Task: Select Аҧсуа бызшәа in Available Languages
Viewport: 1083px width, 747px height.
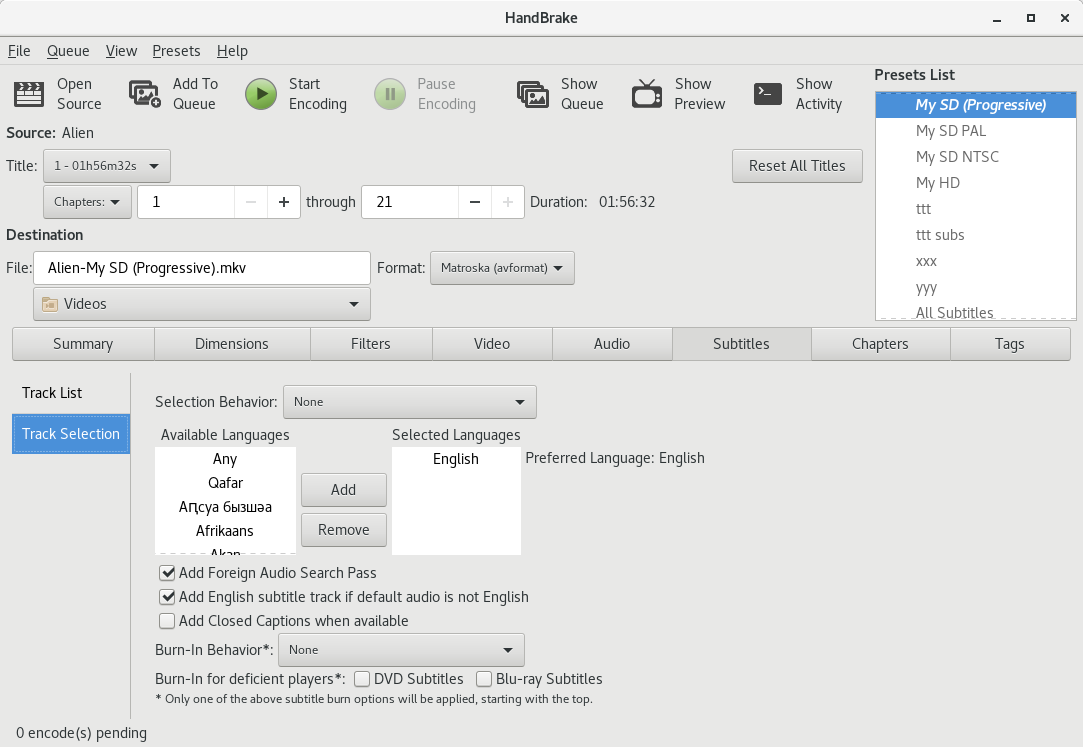Action: pos(225,507)
